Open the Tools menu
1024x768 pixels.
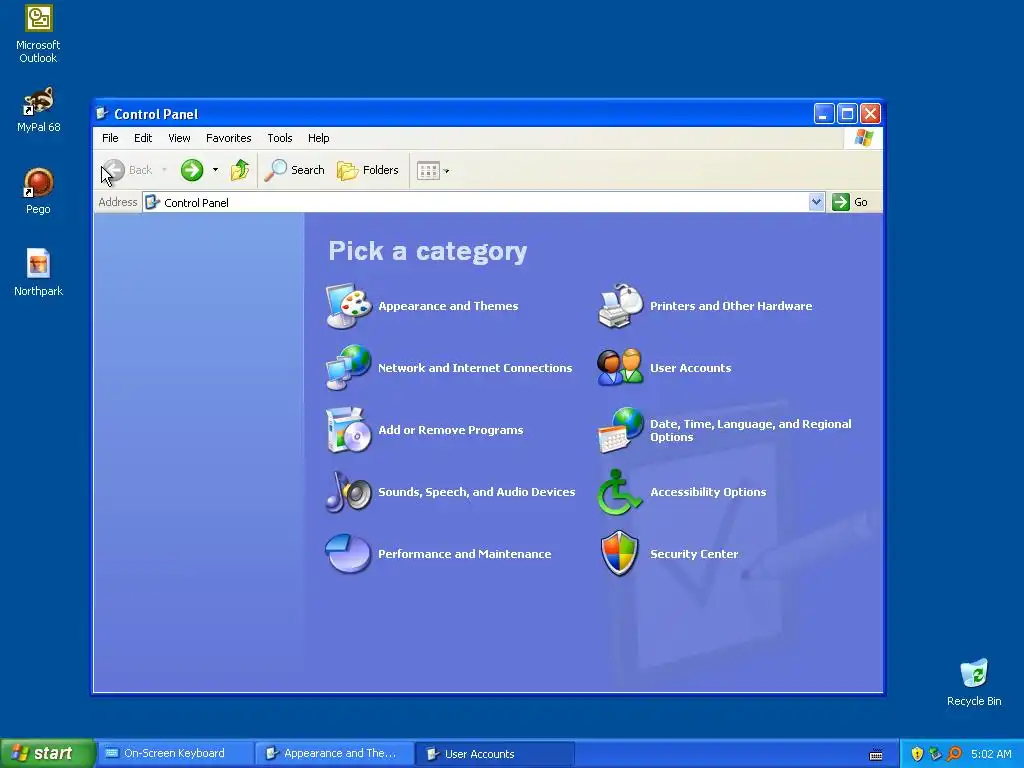pos(280,138)
